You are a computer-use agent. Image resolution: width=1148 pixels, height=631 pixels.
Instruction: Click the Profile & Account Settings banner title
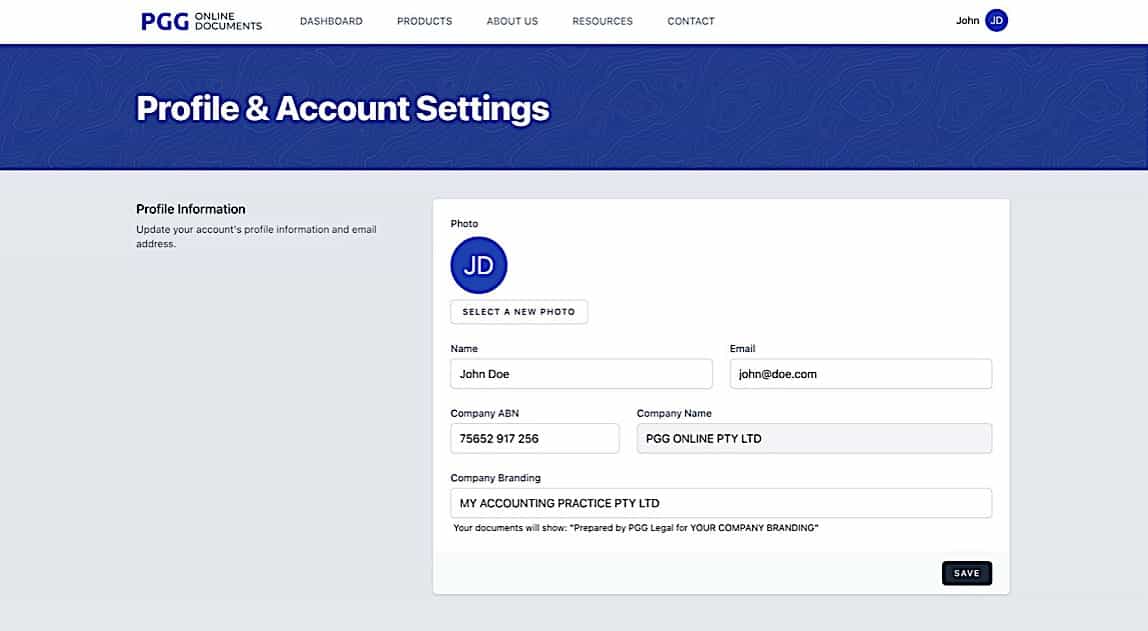tap(342, 107)
